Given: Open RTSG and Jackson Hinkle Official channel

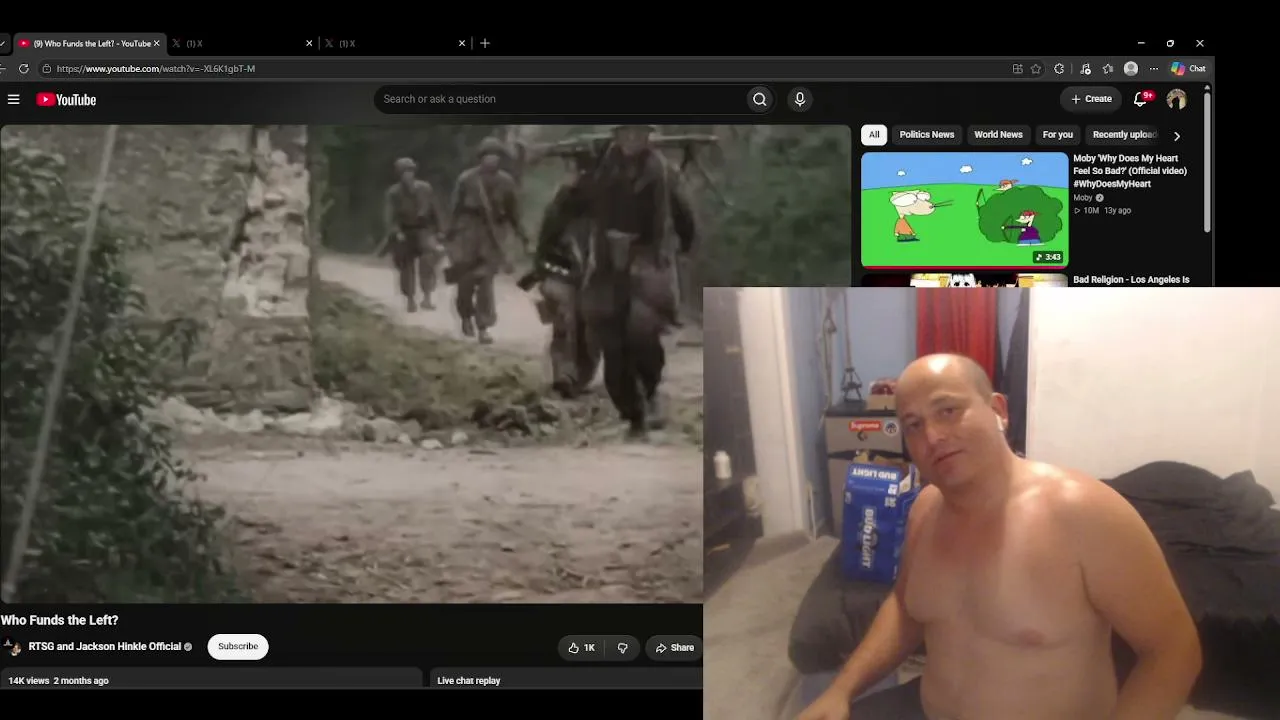Looking at the screenshot, I should 105,647.
